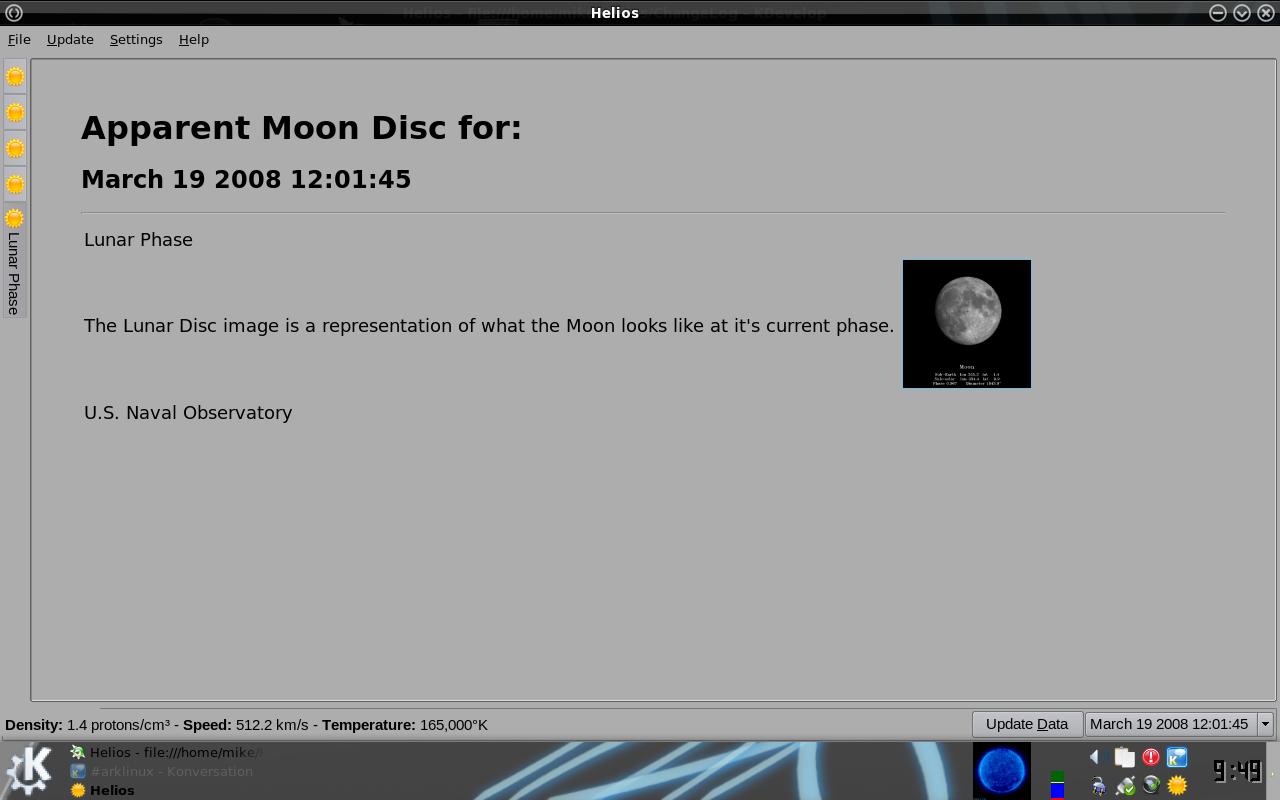1280x800 pixels.
Task: Open the Konversation tray icon
Action: (1177, 757)
